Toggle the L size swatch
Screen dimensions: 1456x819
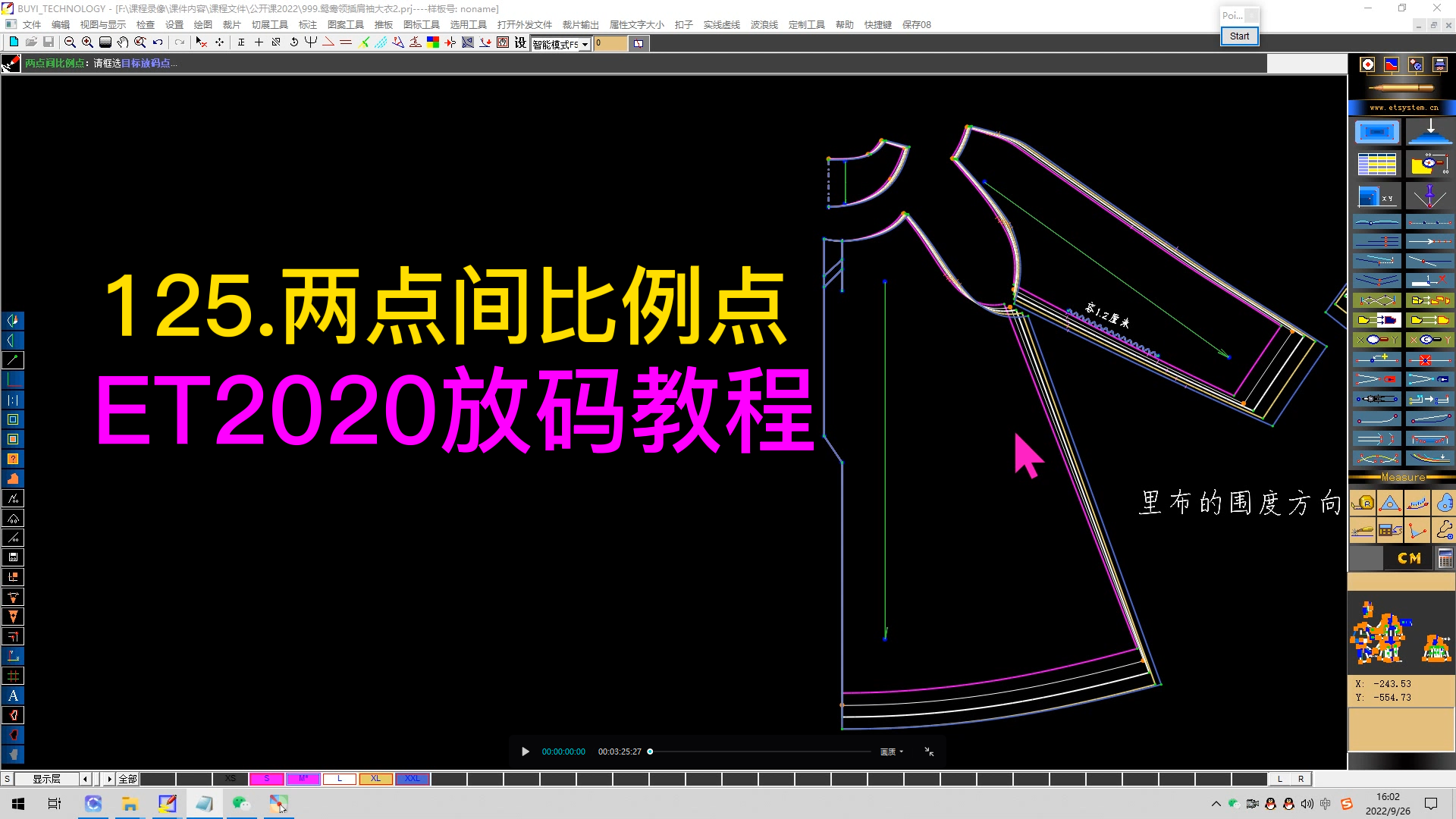pyautogui.click(x=340, y=779)
